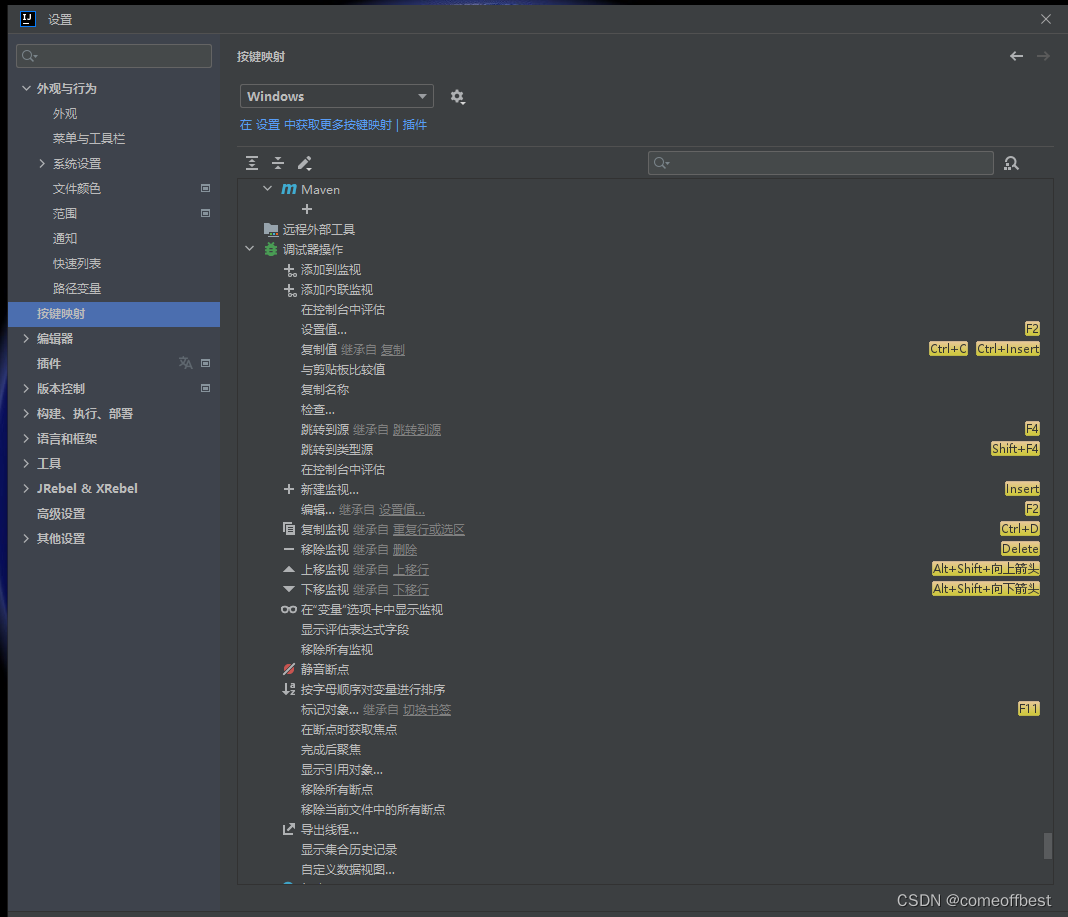The image size is (1068, 917).
Task: Select the 移除所有断点 action row
Action: click(645, 790)
